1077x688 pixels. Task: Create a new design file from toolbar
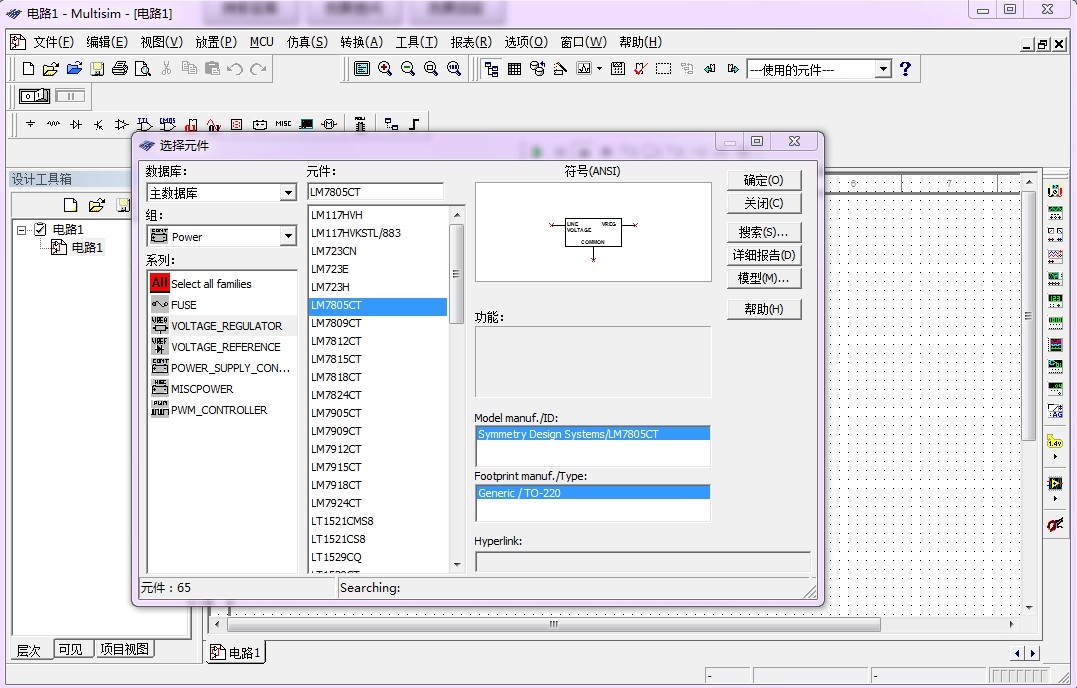(28, 69)
